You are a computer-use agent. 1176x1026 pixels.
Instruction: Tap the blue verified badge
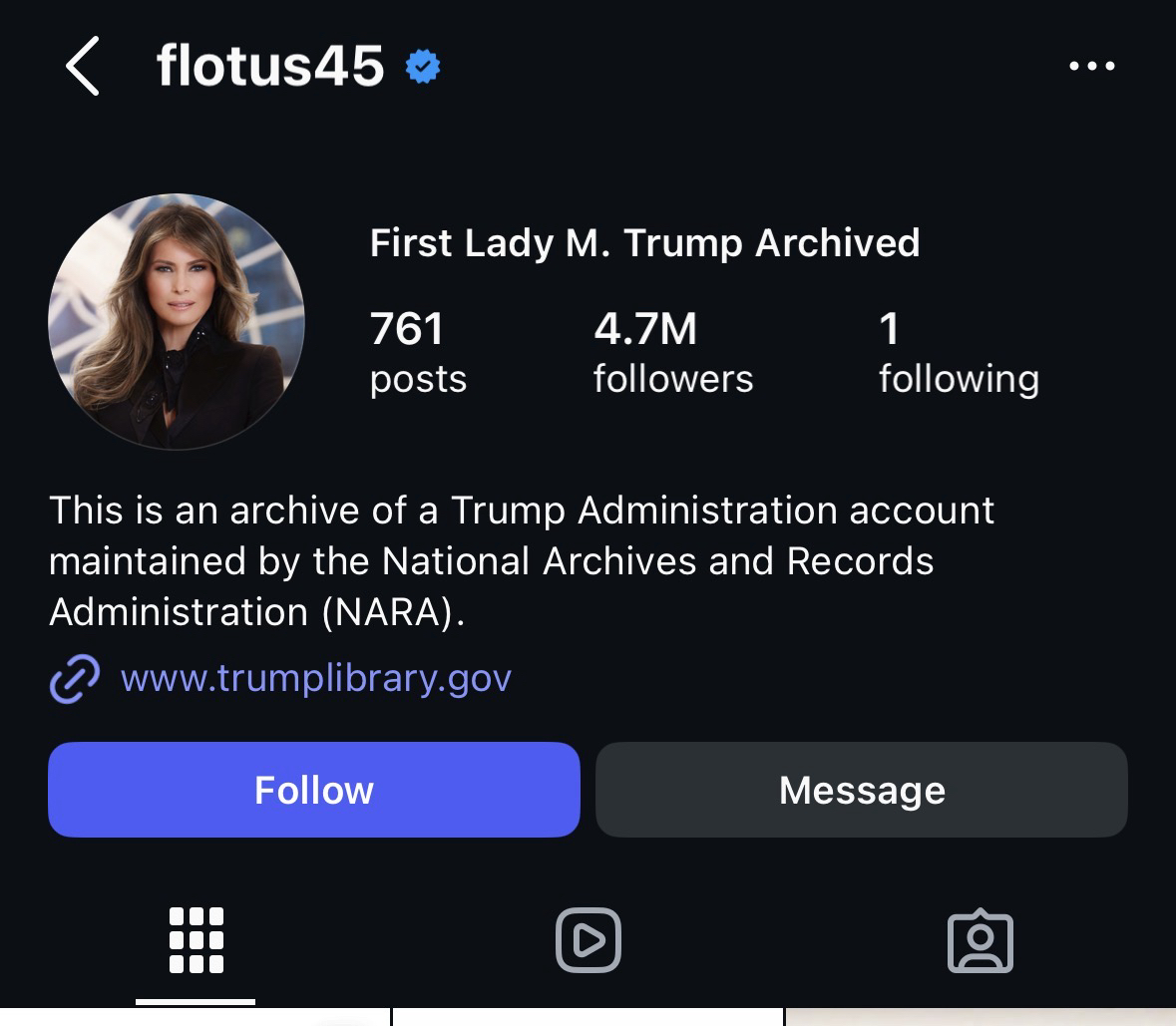pyautogui.click(x=423, y=67)
